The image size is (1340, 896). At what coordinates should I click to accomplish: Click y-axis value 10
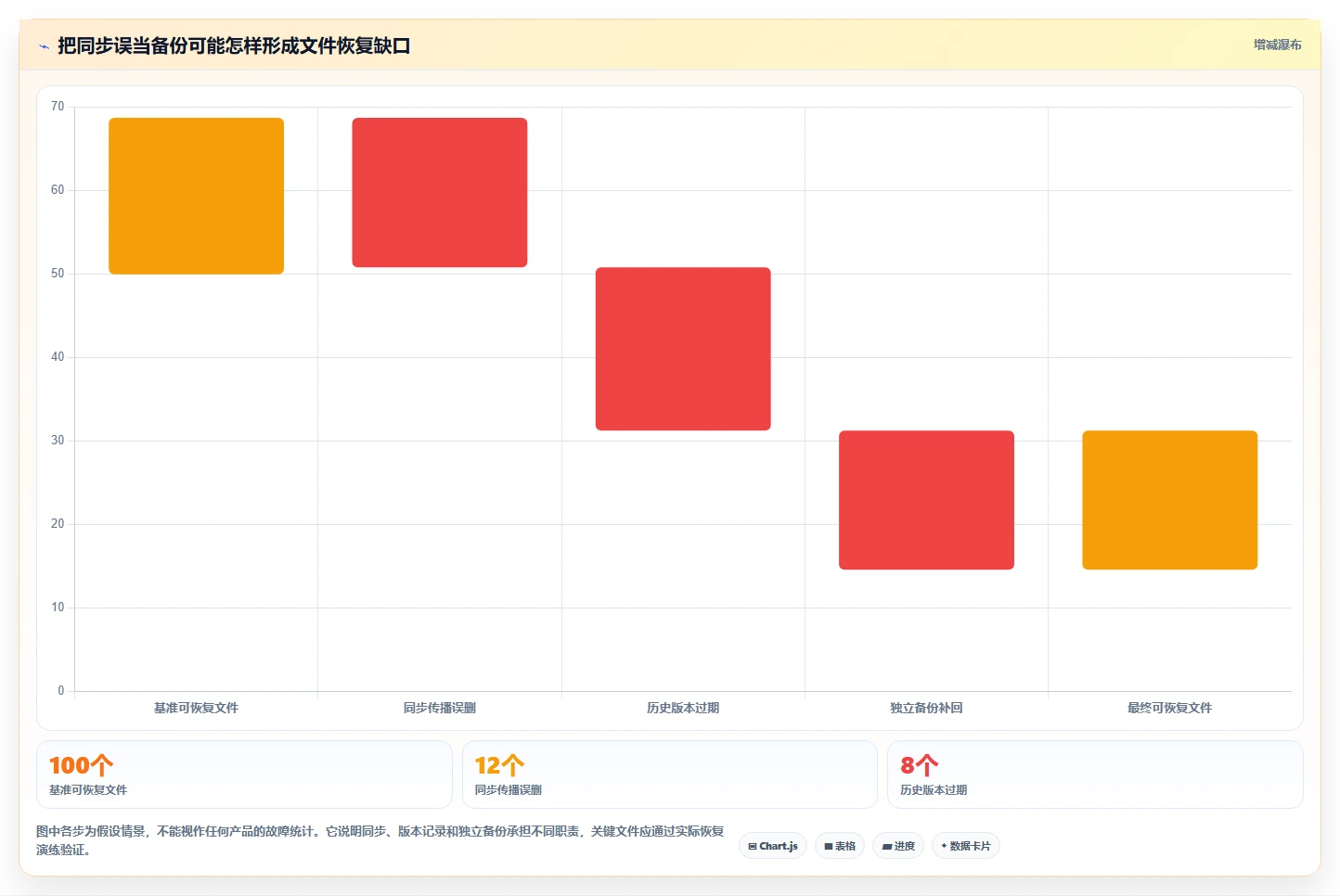pos(58,608)
